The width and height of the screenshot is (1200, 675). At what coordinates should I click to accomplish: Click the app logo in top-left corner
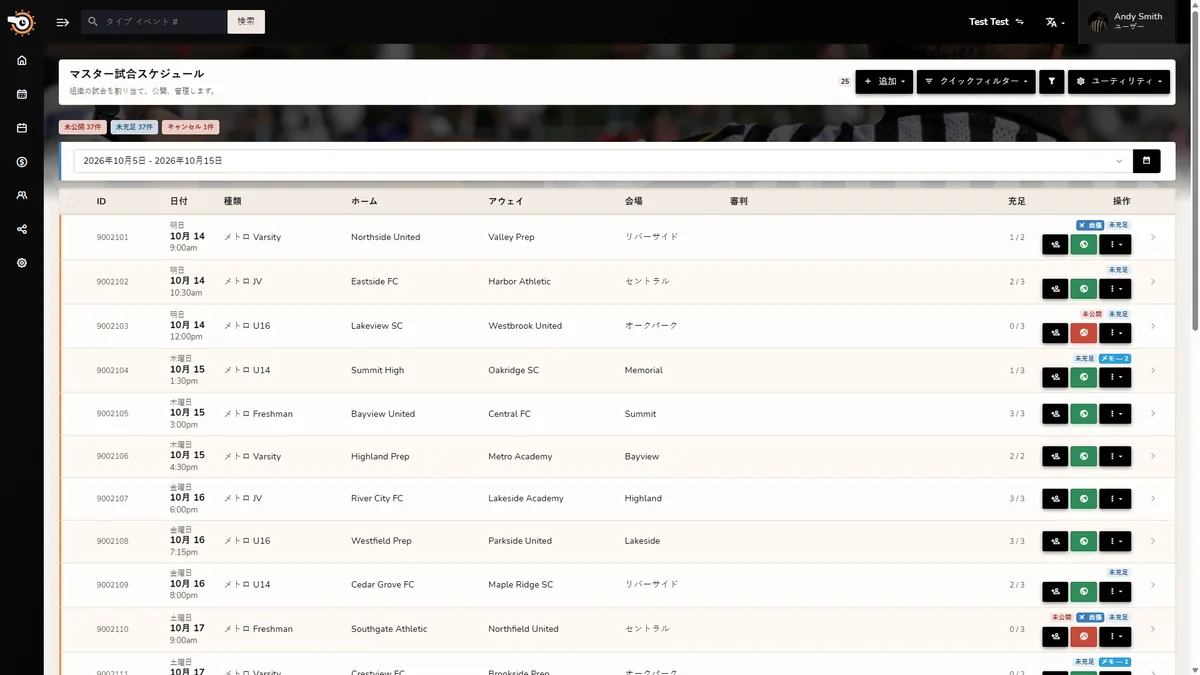(21, 22)
